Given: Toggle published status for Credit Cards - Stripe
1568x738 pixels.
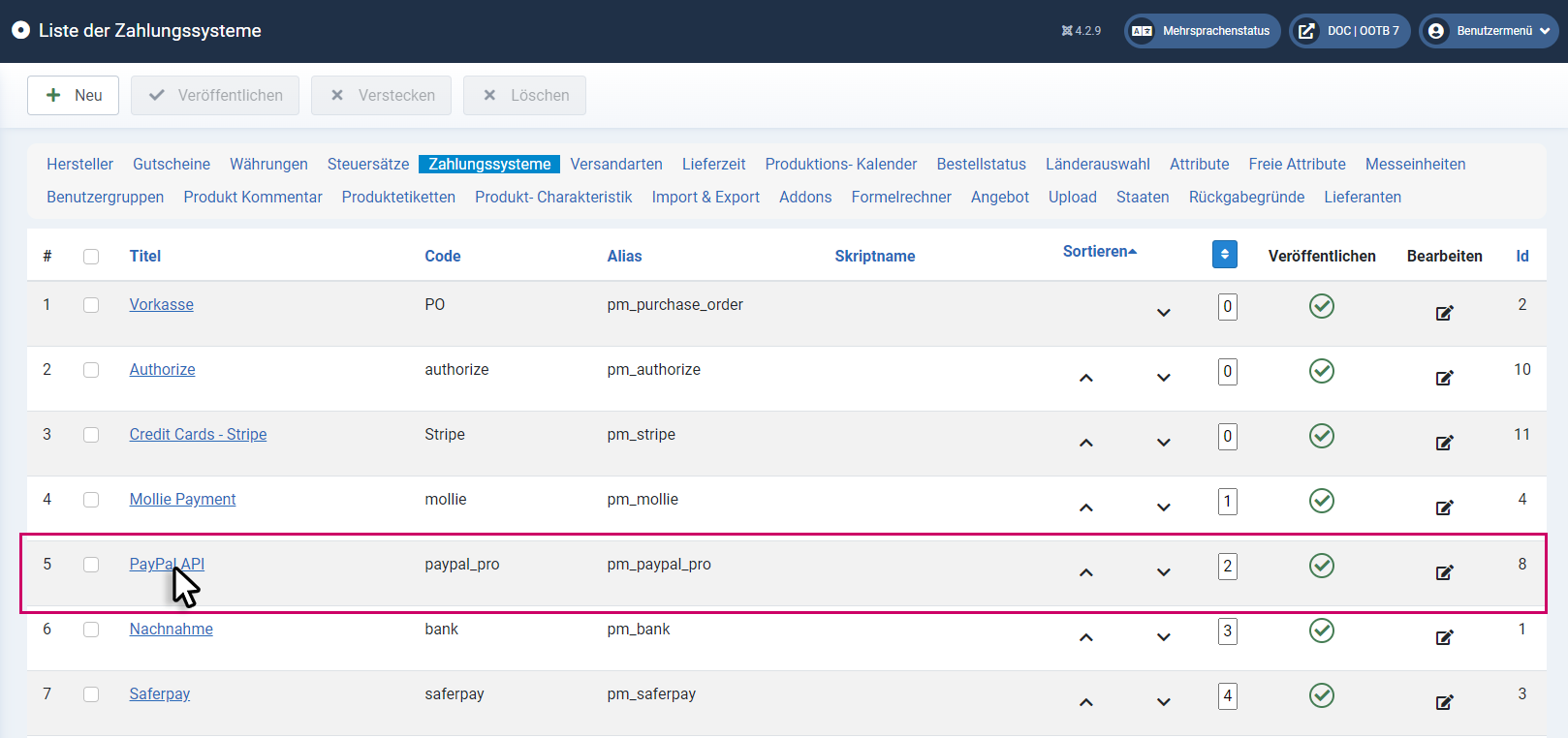Looking at the screenshot, I should 1322,436.
